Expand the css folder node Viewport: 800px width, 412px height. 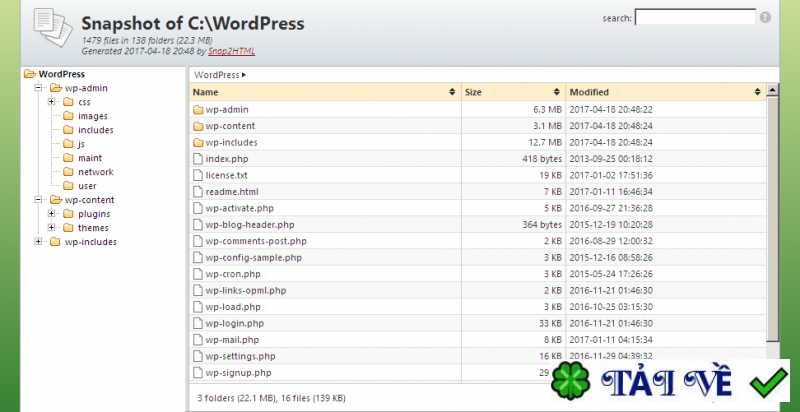tap(51, 101)
